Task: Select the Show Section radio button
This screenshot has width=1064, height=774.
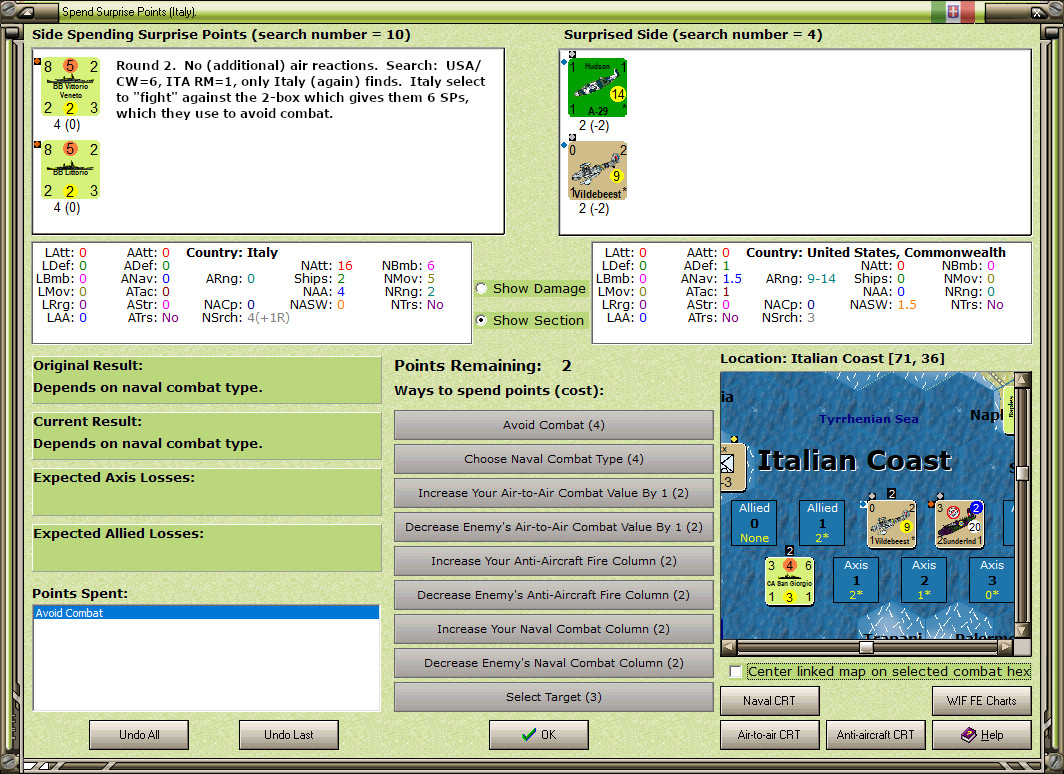Action: (x=481, y=320)
